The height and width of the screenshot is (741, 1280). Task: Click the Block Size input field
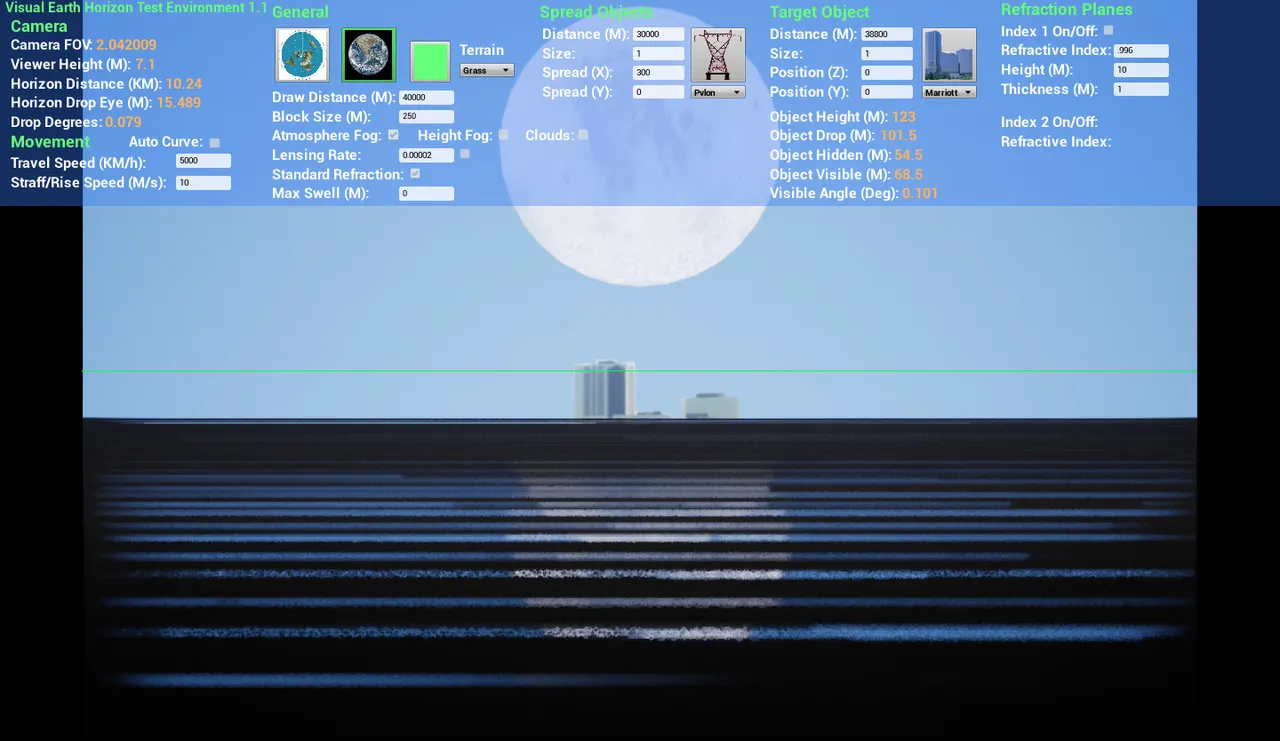(426, 117)
